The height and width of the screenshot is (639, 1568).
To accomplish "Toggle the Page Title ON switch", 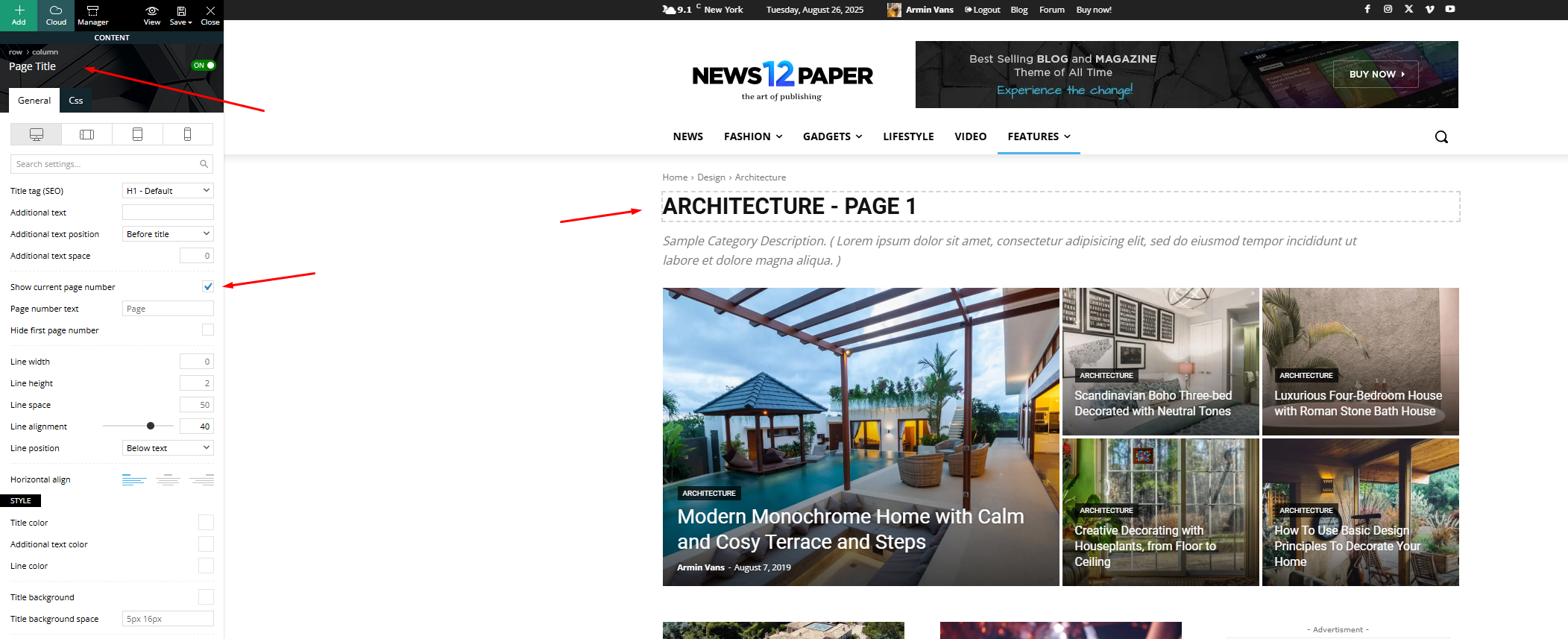I will point(204,66).
